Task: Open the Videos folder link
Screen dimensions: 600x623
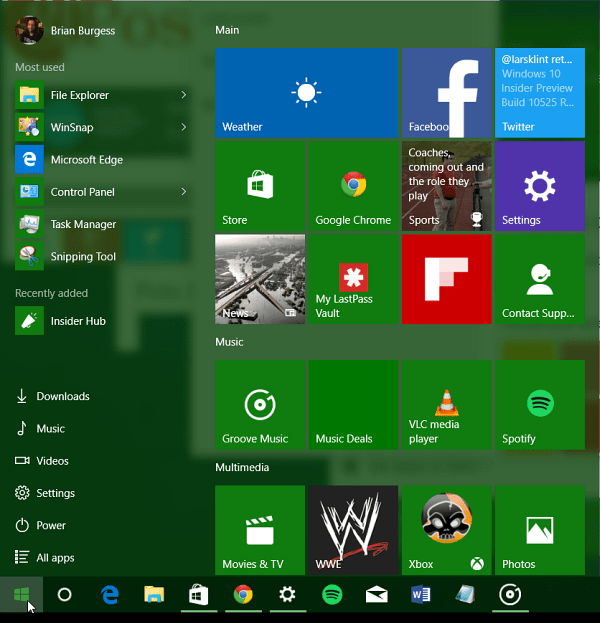Action: click(42, 460)
